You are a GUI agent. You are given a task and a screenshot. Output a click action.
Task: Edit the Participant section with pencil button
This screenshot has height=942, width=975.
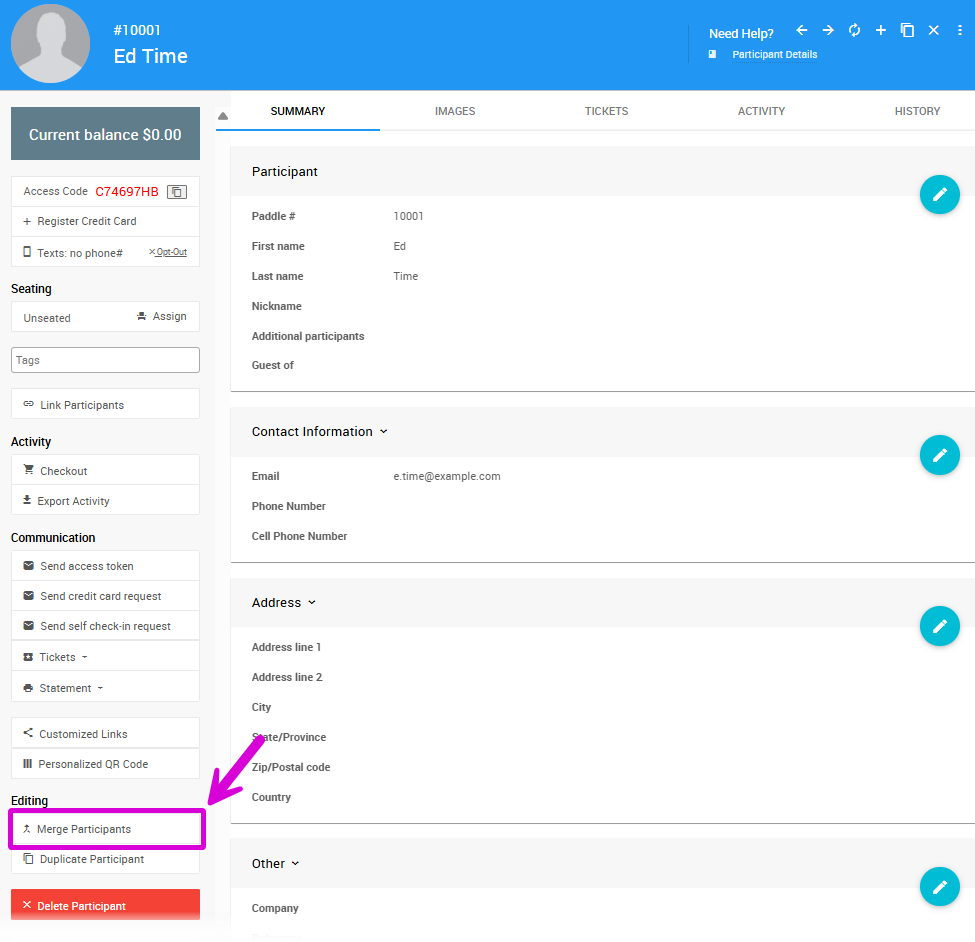click(939, 195)
